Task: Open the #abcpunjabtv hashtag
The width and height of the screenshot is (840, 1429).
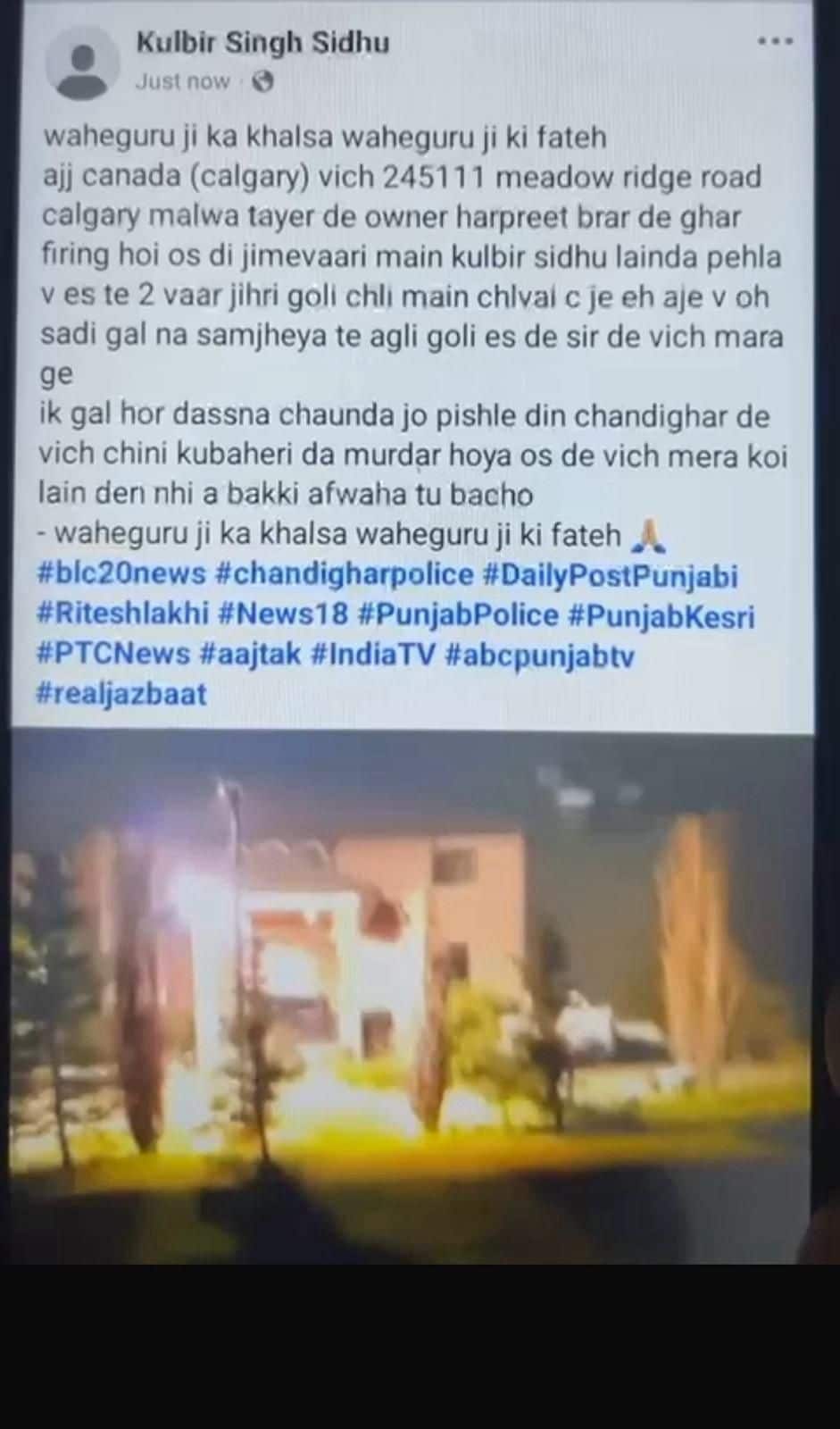Action: (x=539, y=656)
